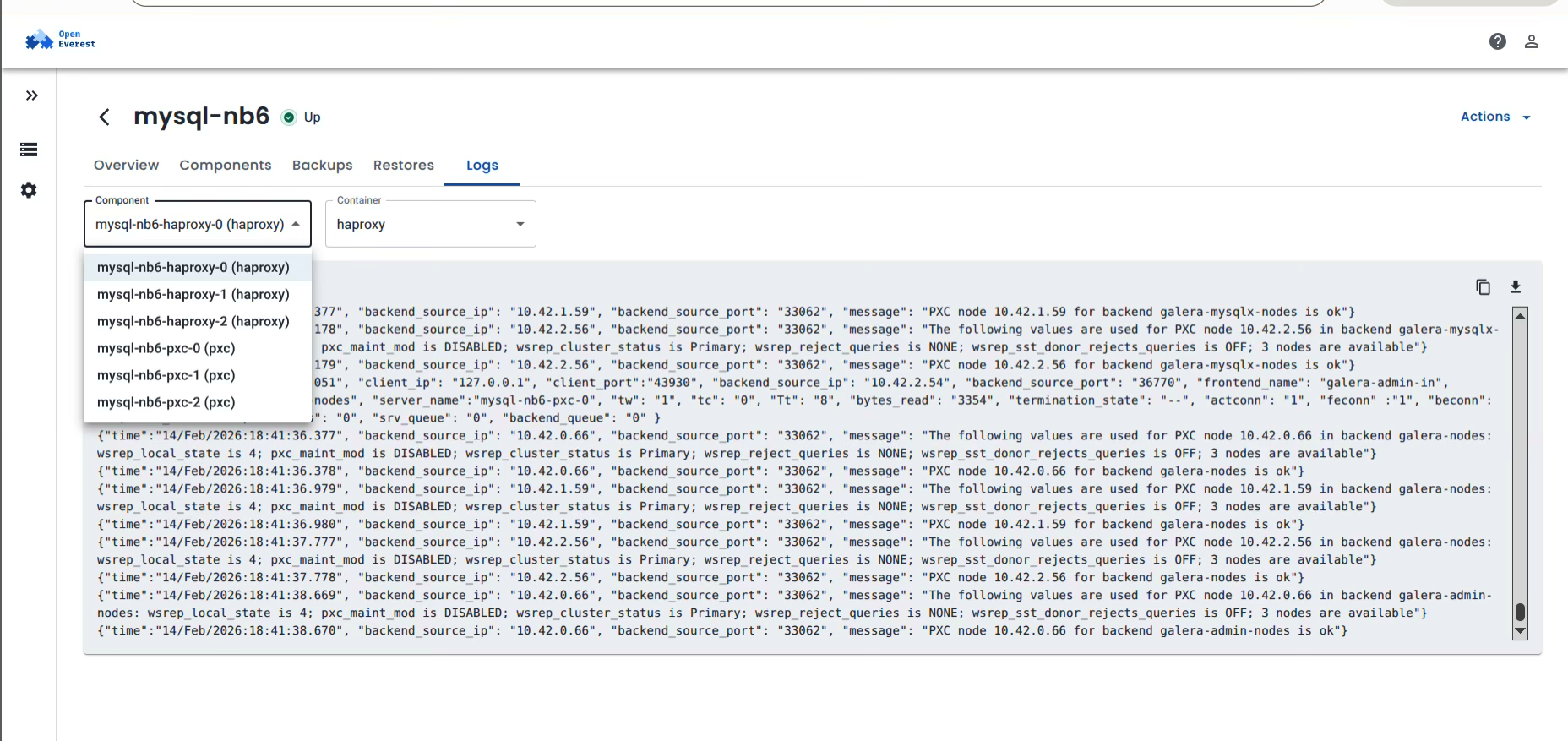Expand the Container haproxy dropdown
1568x741 pixels.
tap(520, 224)
